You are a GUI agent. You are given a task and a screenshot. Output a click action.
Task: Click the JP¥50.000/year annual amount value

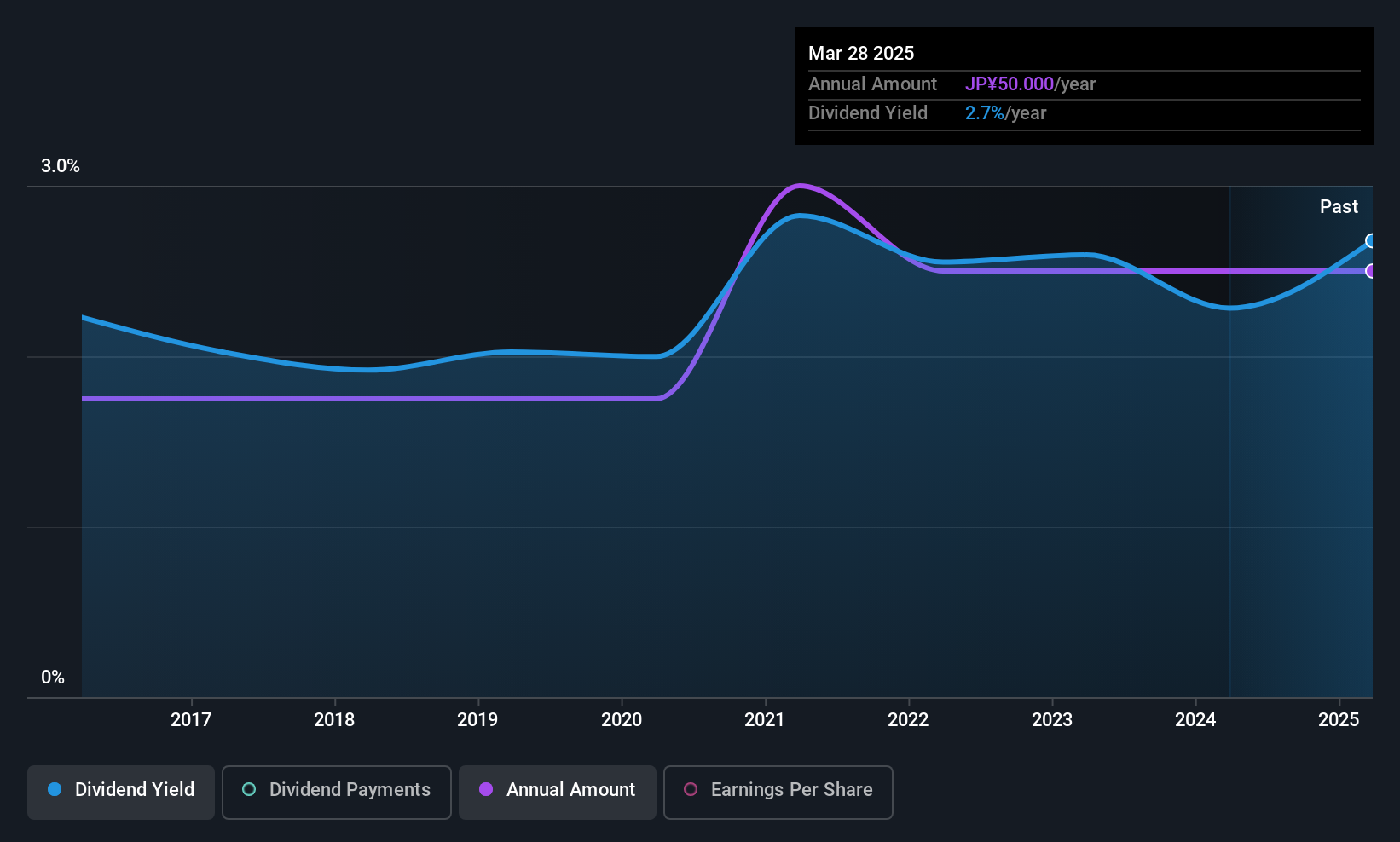pos(1030,84)
